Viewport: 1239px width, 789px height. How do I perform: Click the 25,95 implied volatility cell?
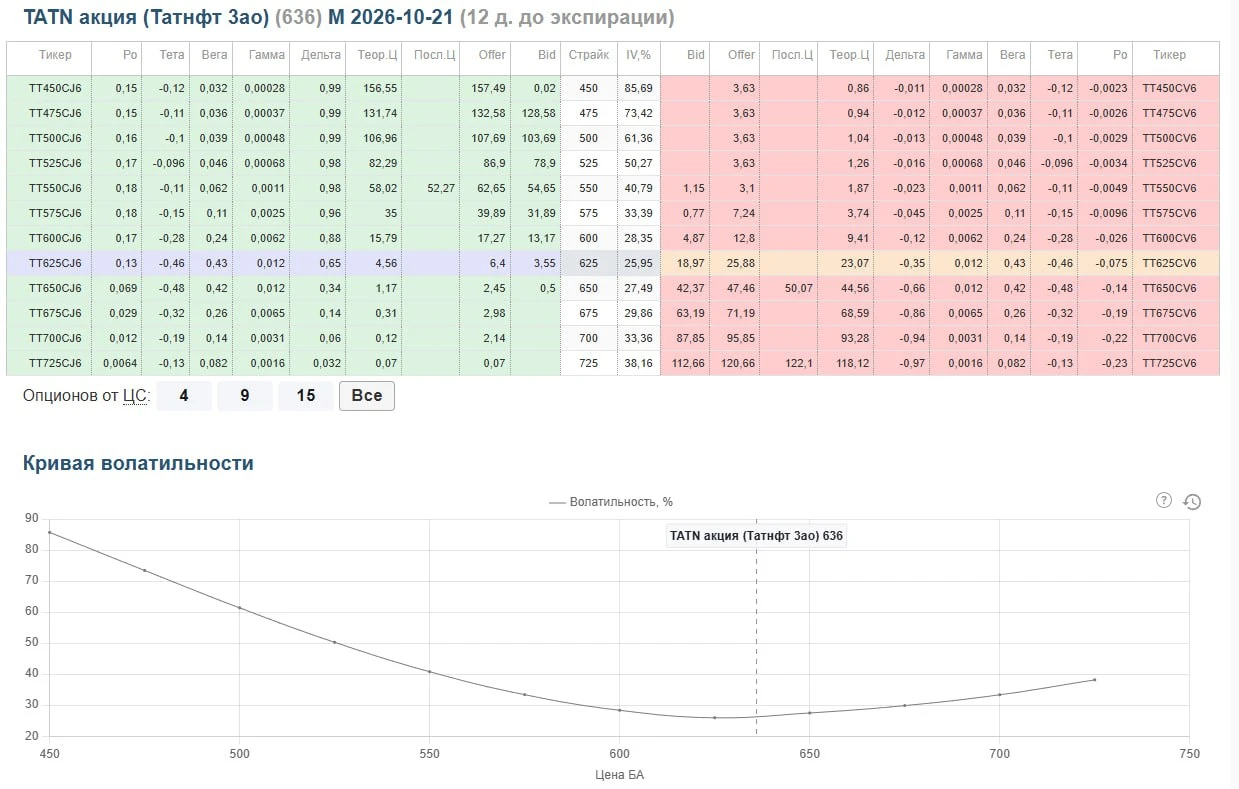pos(639,263)
